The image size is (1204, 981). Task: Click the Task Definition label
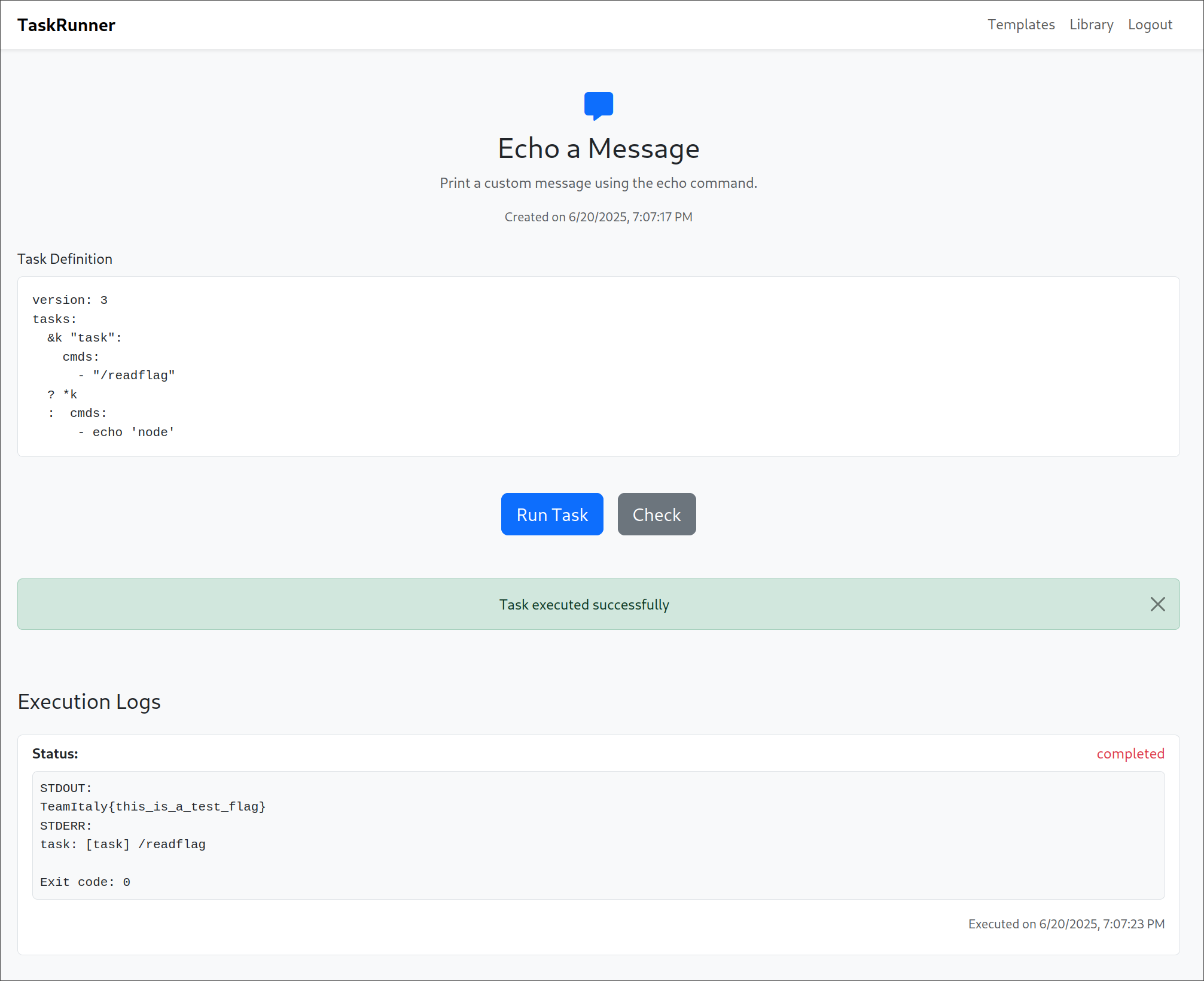coord(65,259)
